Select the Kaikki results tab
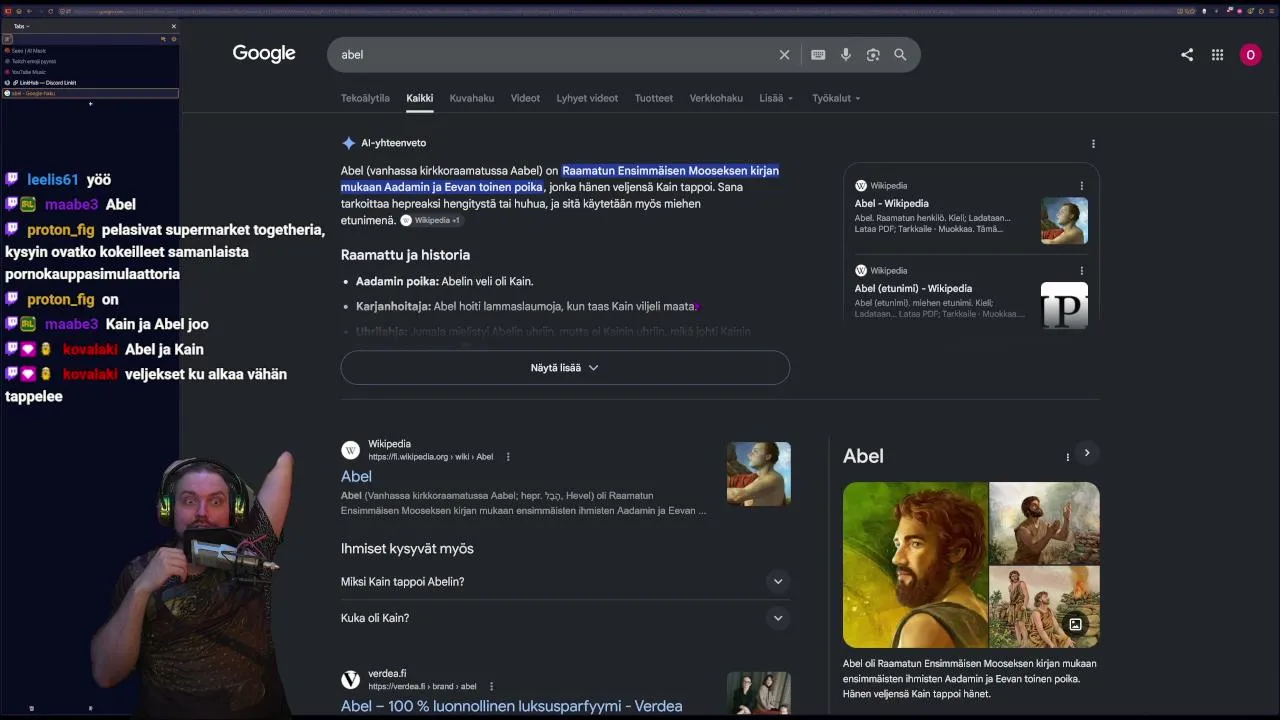 pos(419,98)
